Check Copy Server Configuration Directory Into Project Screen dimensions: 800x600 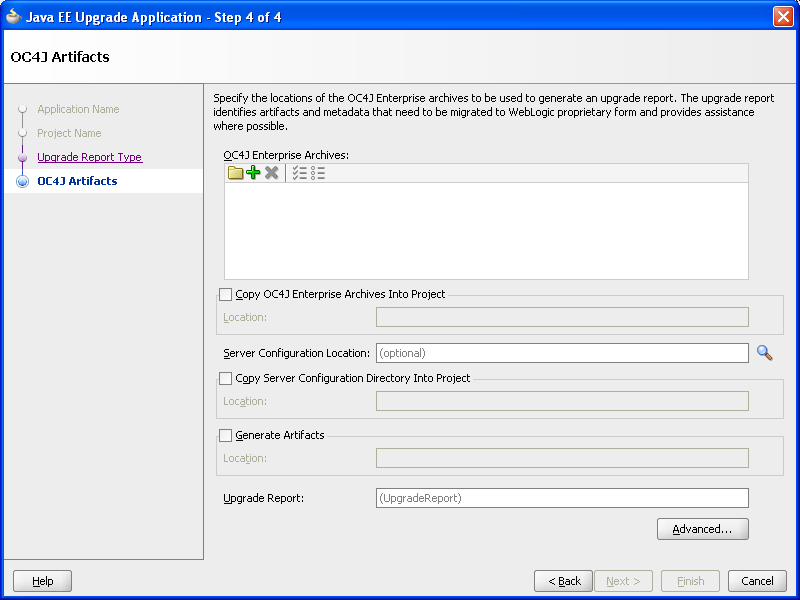225,379
